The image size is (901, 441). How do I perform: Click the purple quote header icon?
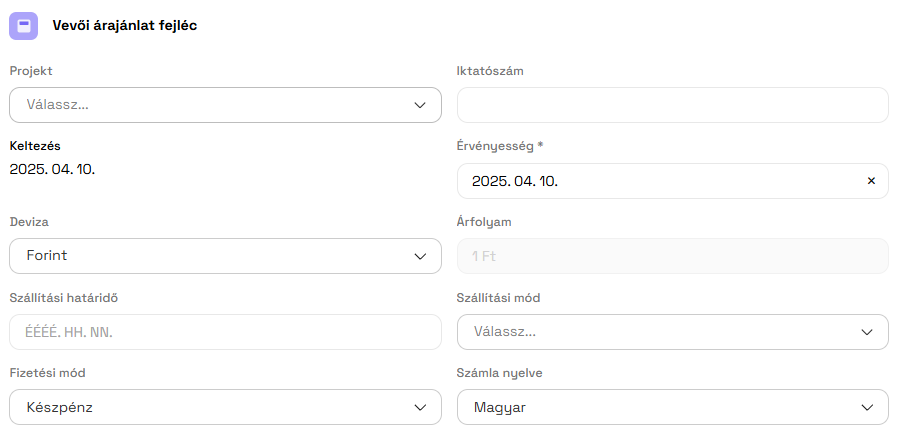(23, 26)
